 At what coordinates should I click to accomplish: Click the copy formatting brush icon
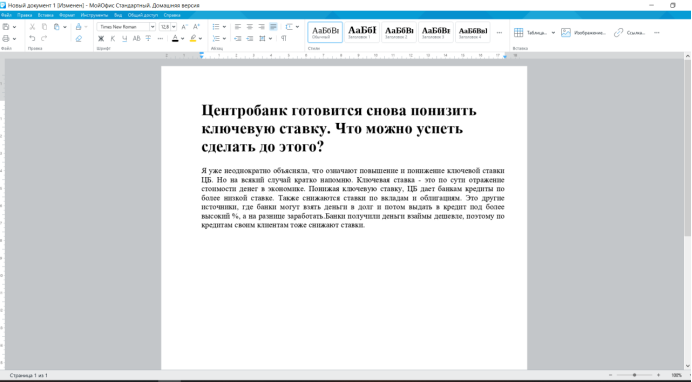pos(79,27)
